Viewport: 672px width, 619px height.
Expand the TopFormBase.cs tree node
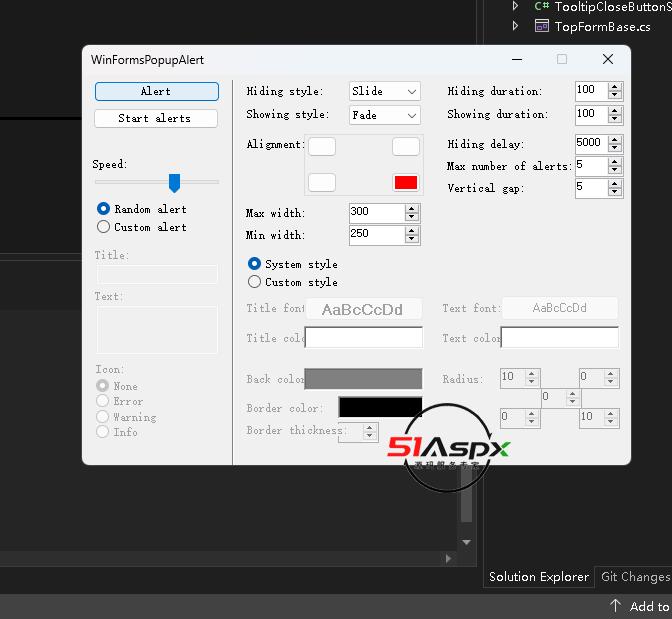coord(516,26)
